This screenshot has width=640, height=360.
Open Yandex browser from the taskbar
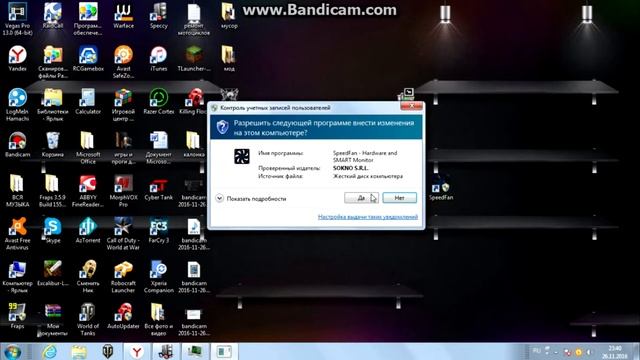click(137, 352)
